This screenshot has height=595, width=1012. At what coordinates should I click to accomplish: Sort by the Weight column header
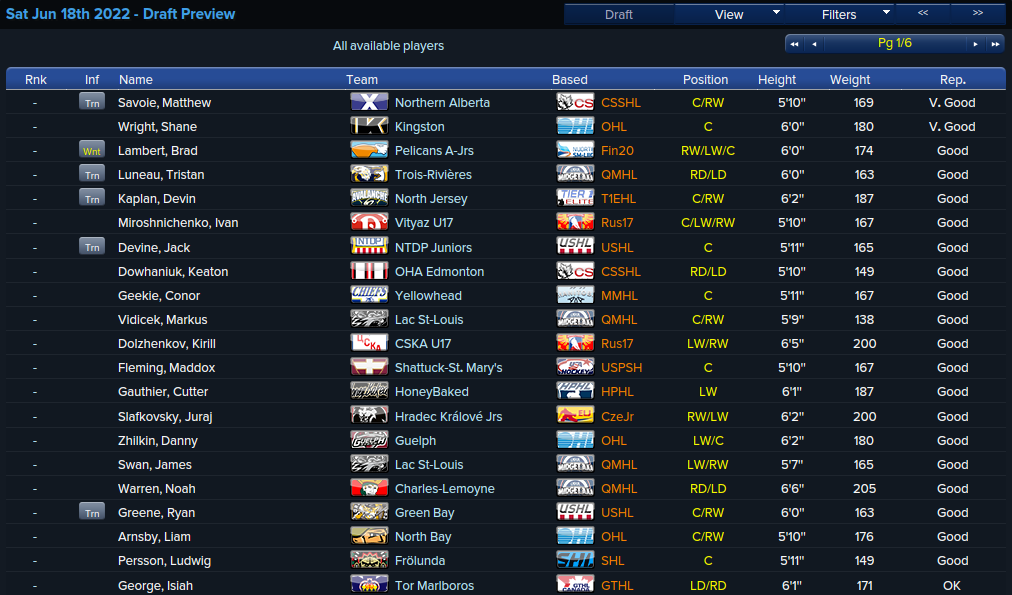(849, 79)
